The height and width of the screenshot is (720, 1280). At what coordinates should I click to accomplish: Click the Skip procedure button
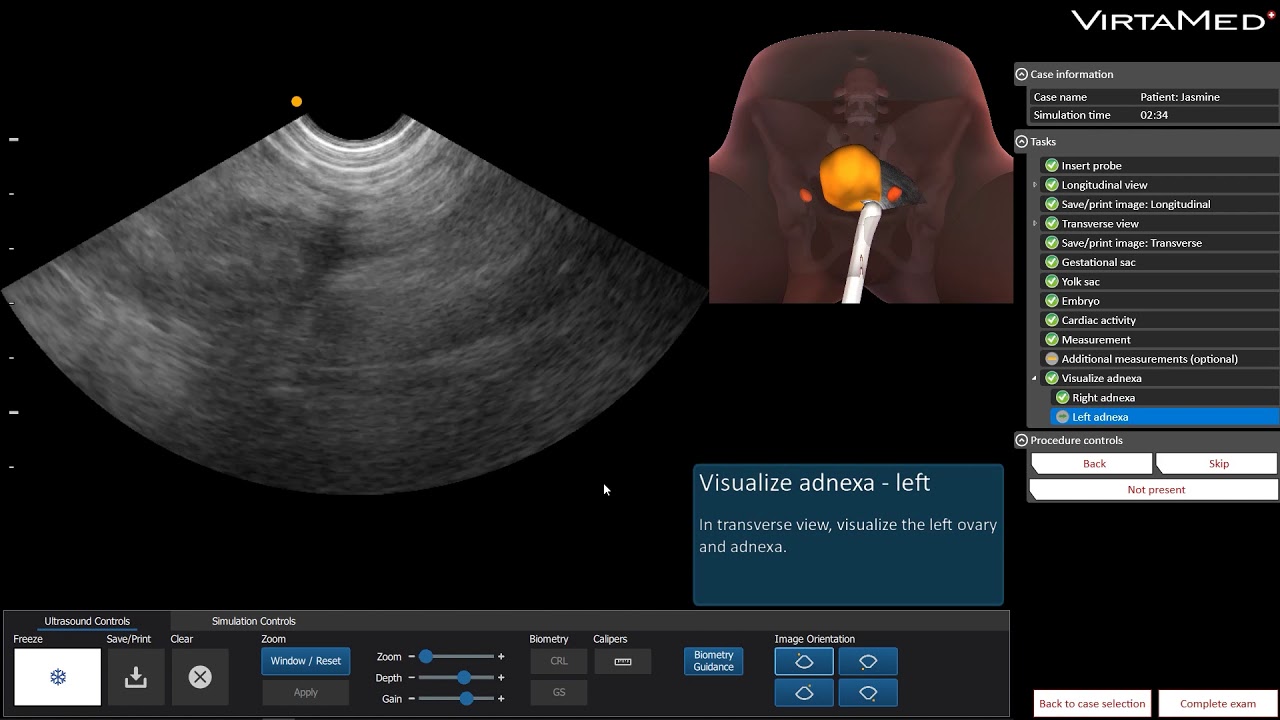coord(1218,464)
